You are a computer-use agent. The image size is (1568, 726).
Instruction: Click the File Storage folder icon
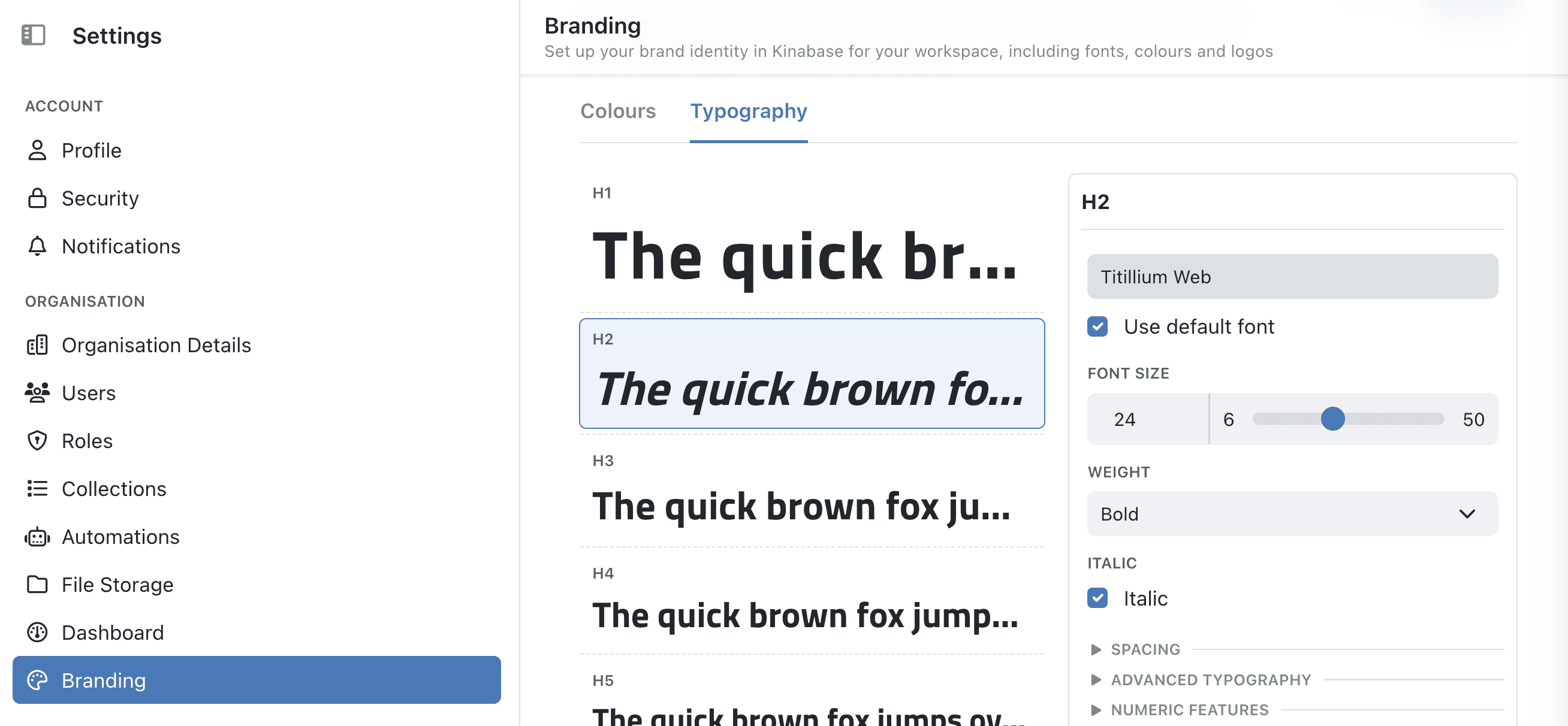pyautogui.click(x=37, y=584)
